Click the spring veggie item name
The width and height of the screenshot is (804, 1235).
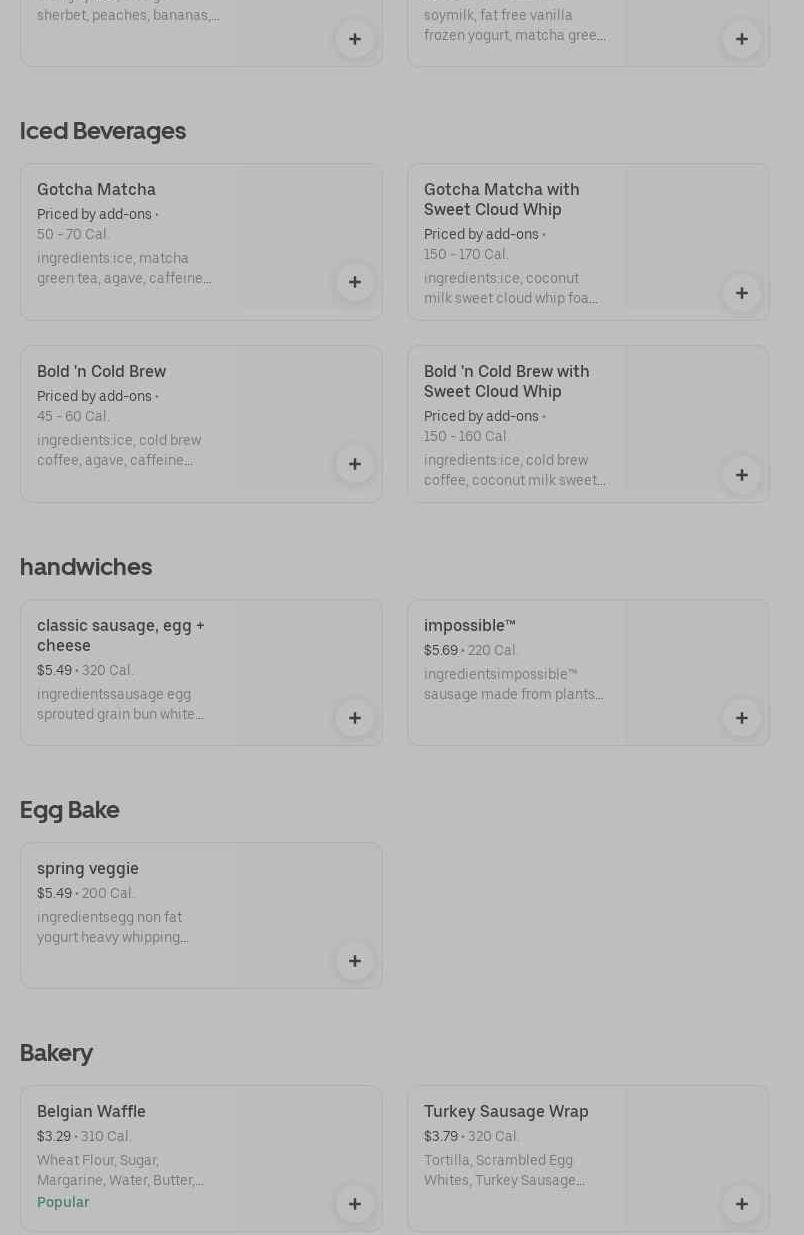(88, 868)
